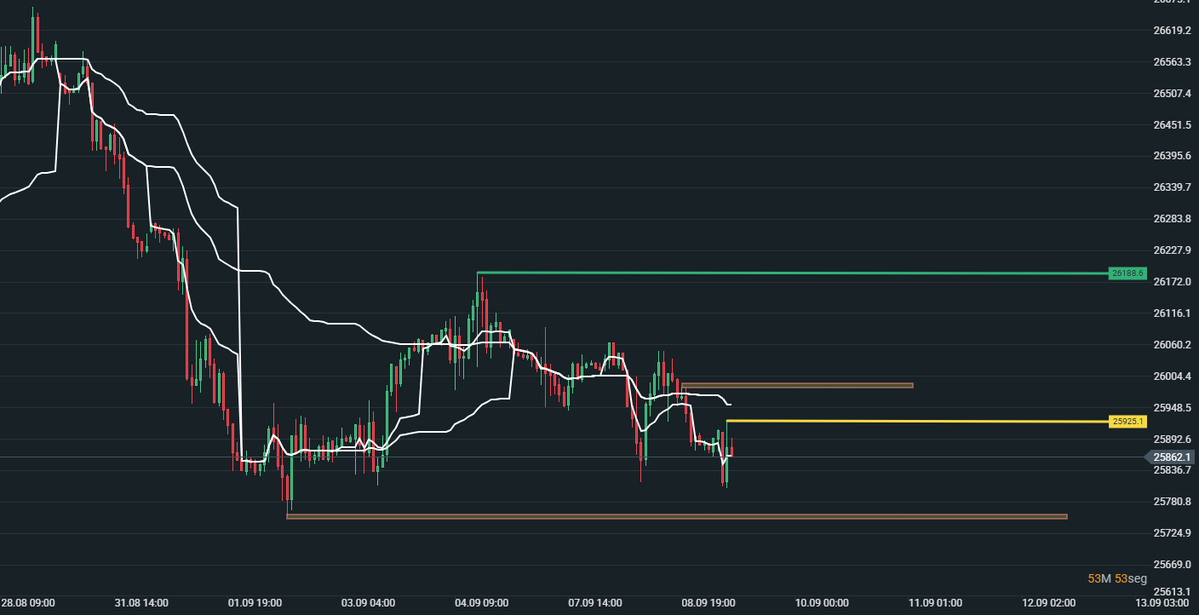Click the green 26188.6 price tag

click(1127, 273)
